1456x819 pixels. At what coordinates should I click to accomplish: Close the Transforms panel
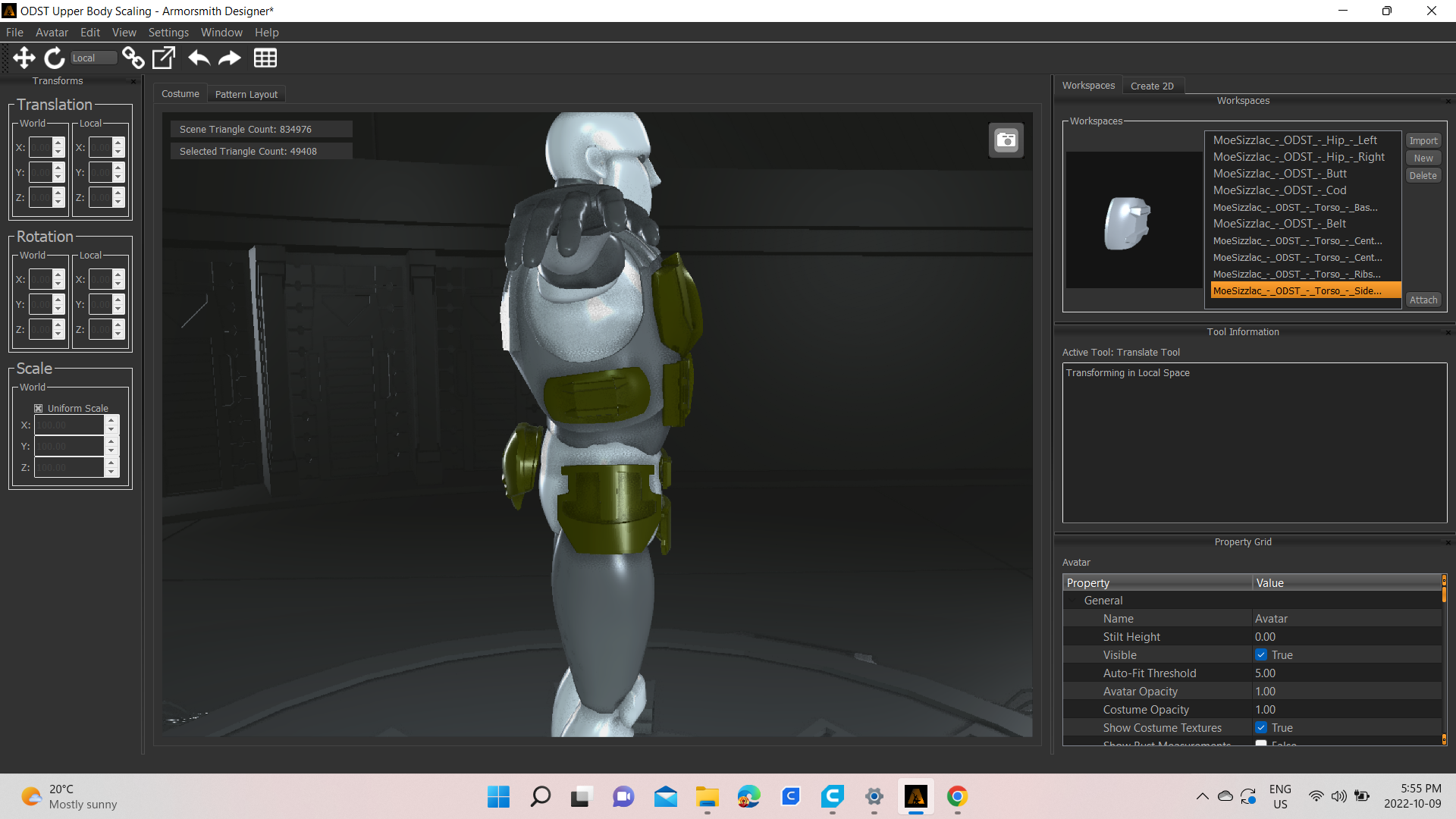pos(134,81)
